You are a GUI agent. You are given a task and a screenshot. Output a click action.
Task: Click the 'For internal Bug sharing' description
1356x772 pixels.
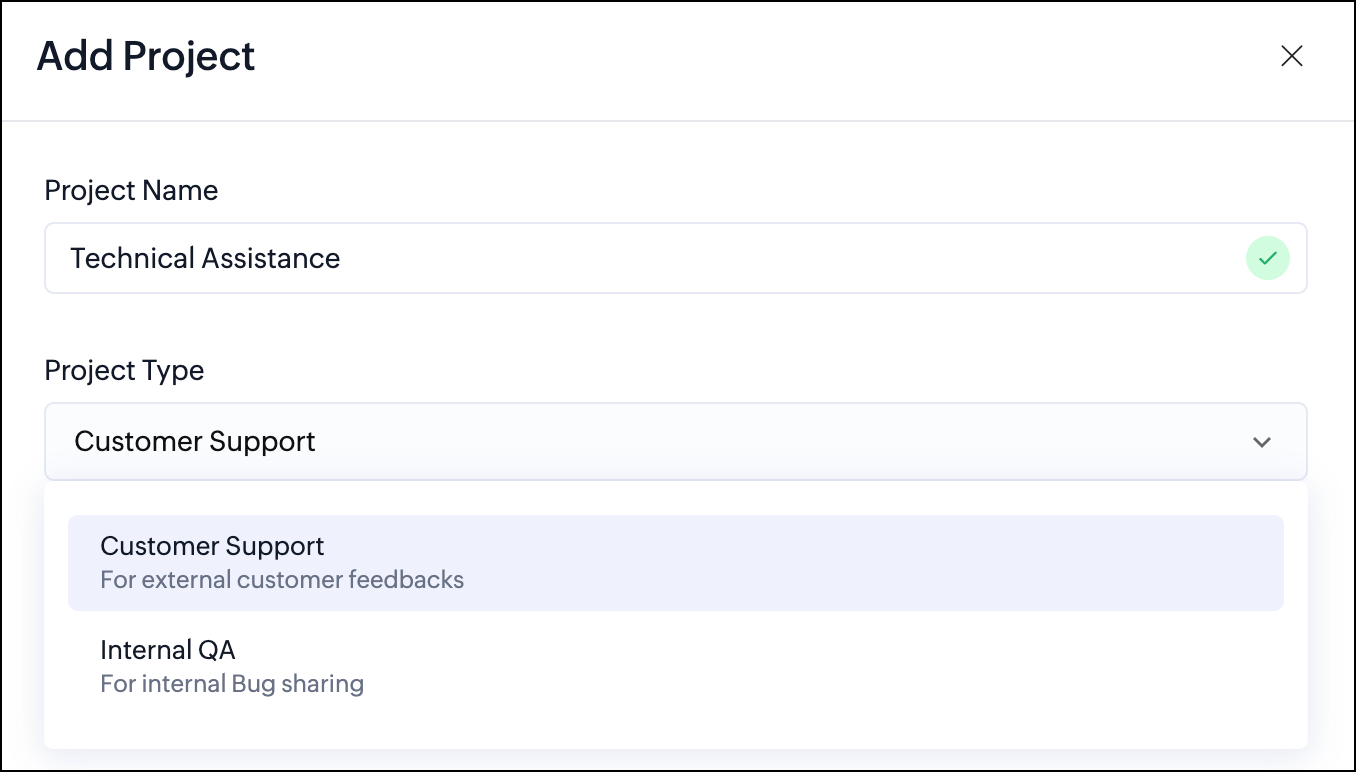[x=232, y=684]
